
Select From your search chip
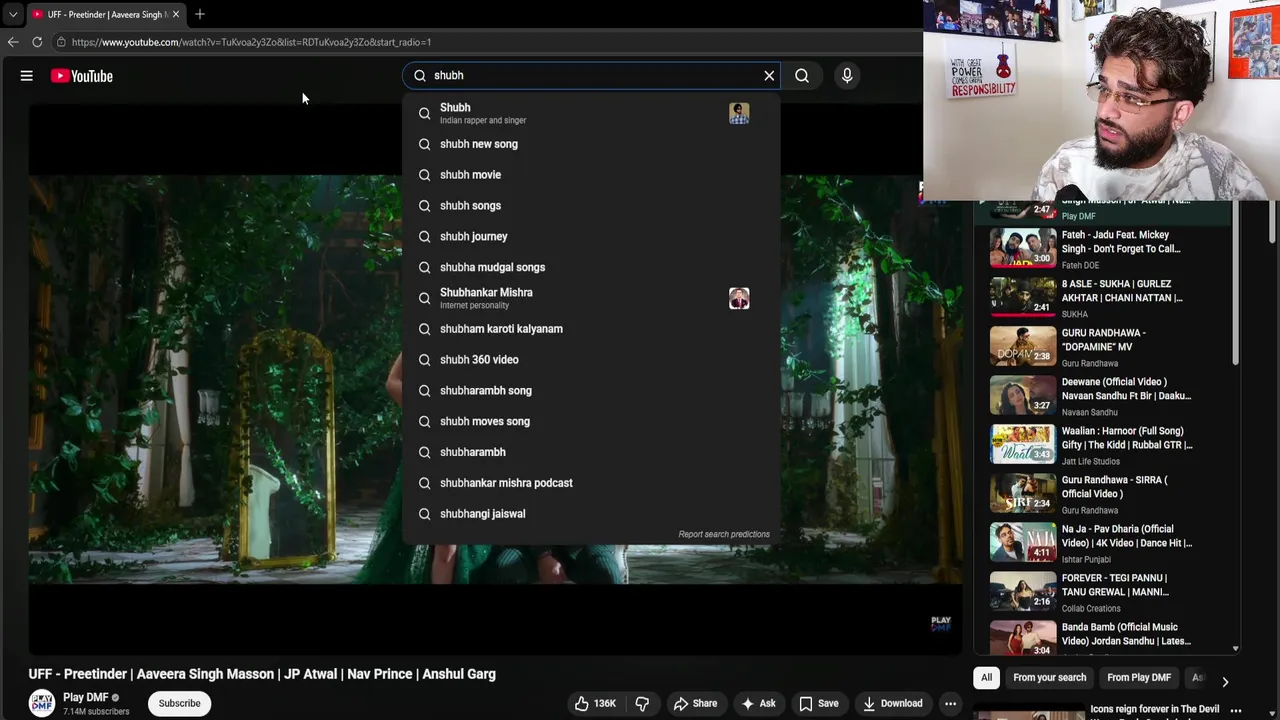point(1049,677)
